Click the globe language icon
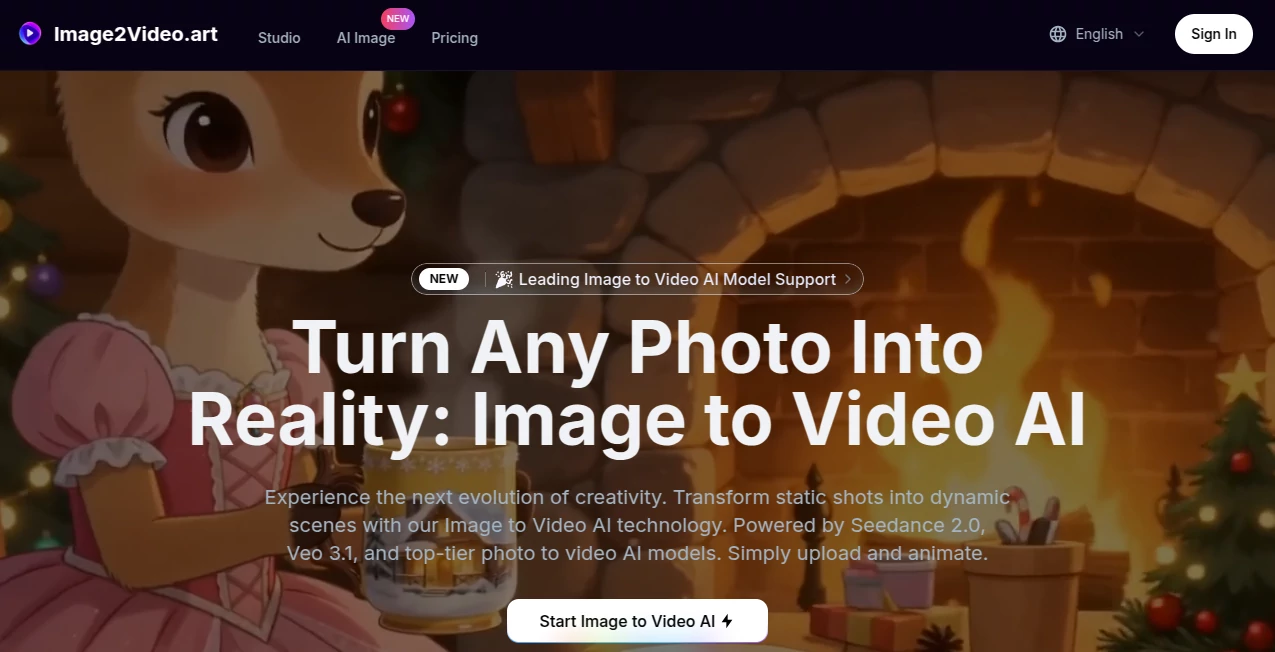Viewport: 1275px width, 652px height. [1058, 34]
